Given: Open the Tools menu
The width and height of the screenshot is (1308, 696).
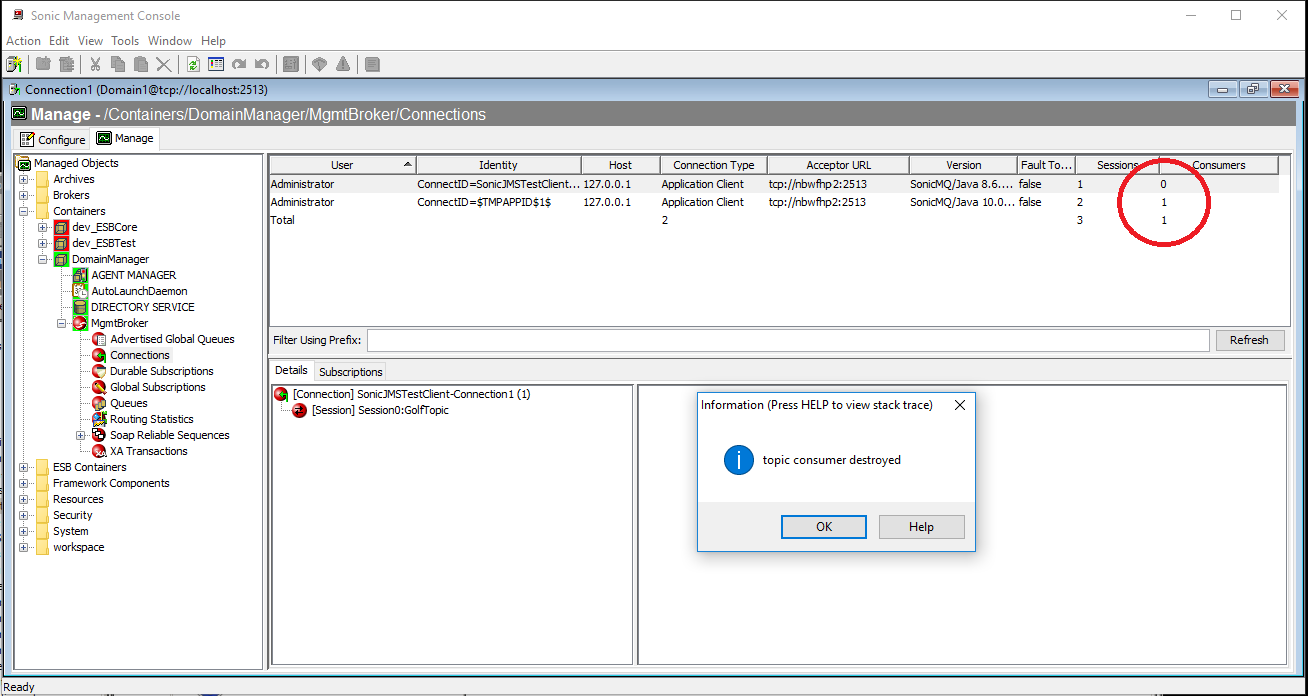Looking at the screenshot, I should tap(125, 41).
